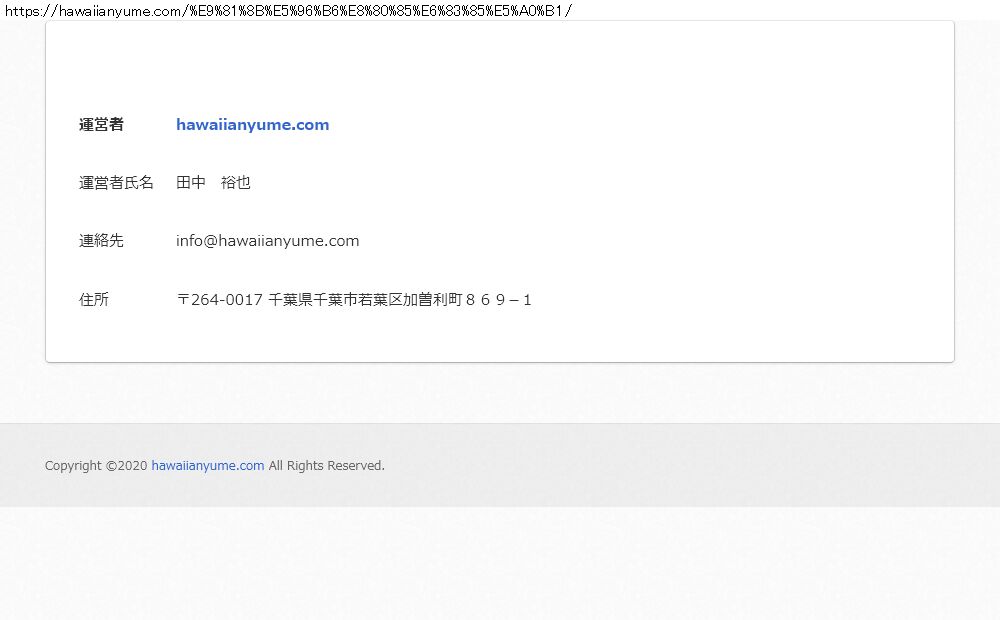The height and width of the screenshot is (620, 1000).
Task: Click the postal code 〒264-0017
Action: [219, 299]
